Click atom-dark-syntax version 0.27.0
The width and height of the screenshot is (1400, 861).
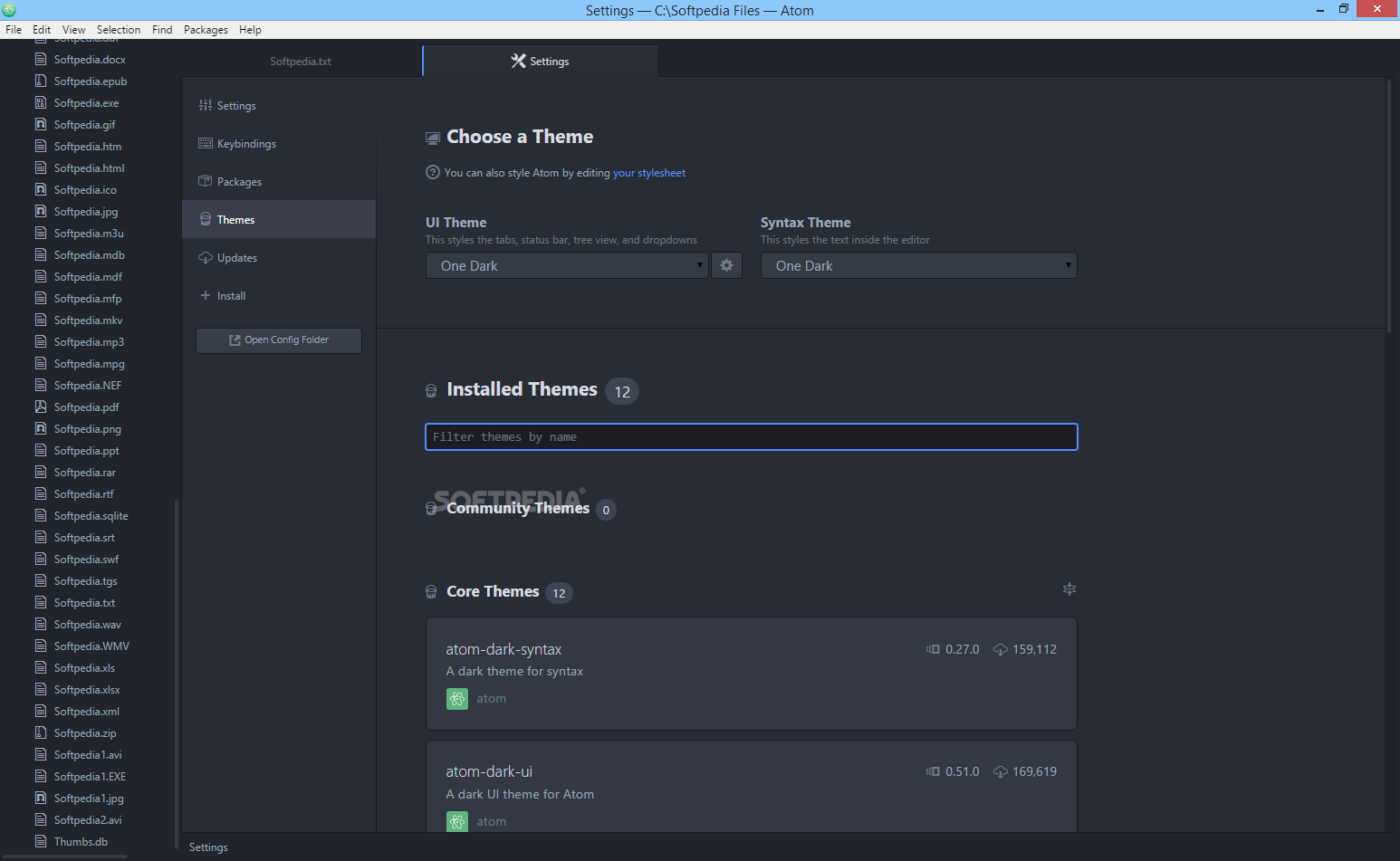point(963,649)
